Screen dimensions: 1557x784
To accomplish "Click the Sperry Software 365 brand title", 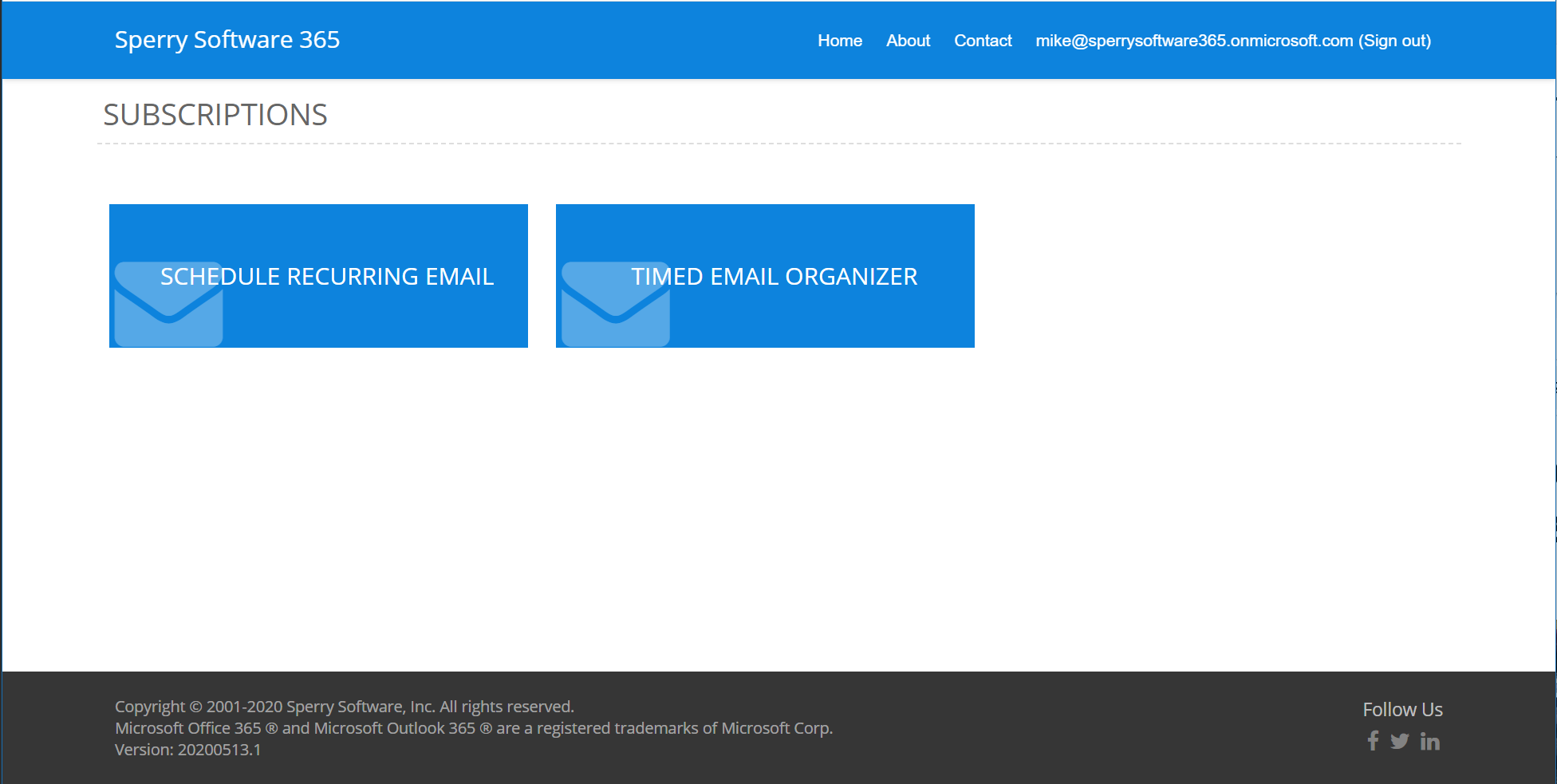I will pyautogui.click(x=227, y=40).
